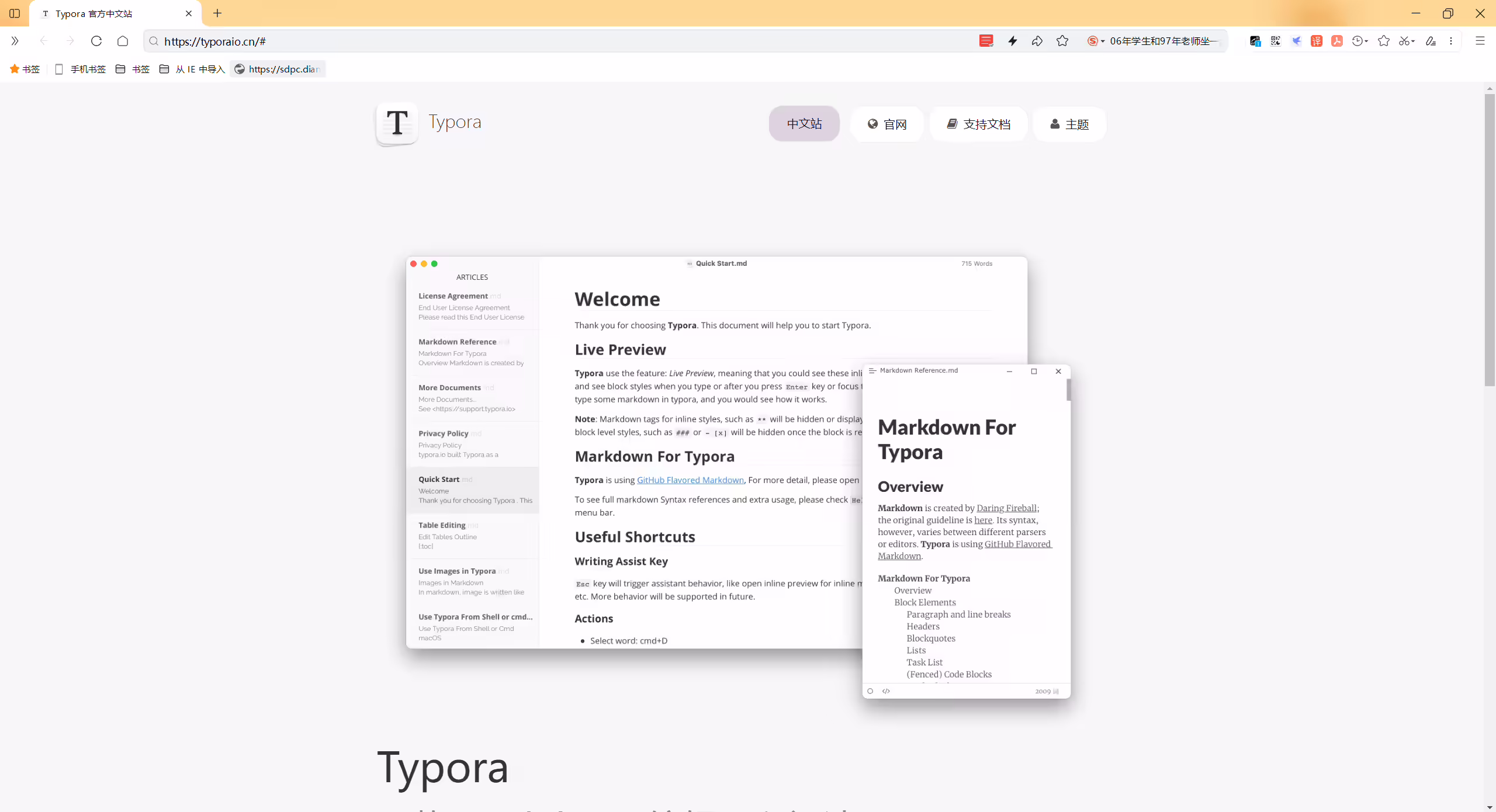This screenshot has height=812, width=1496.
Task: Open the QR code extension icon
Action: click(x=1276, y=41)
